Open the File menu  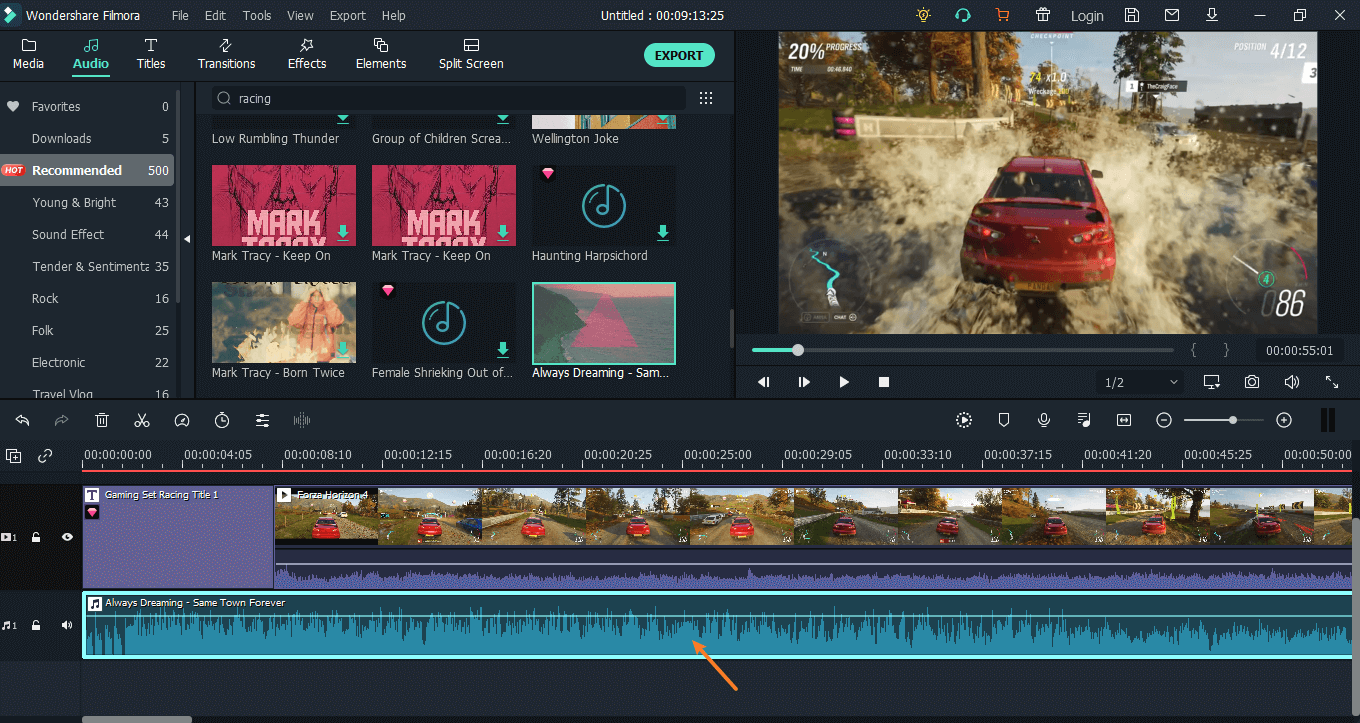click(x=180, y=15)
